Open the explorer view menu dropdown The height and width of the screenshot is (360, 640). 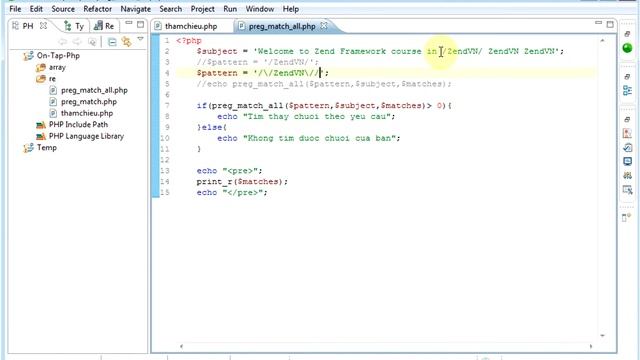click(140, 39)
